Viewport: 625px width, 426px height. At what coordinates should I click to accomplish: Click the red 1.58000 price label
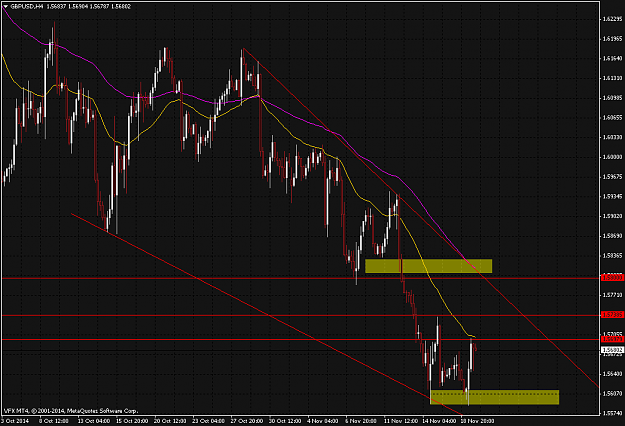tap(613, 277)
